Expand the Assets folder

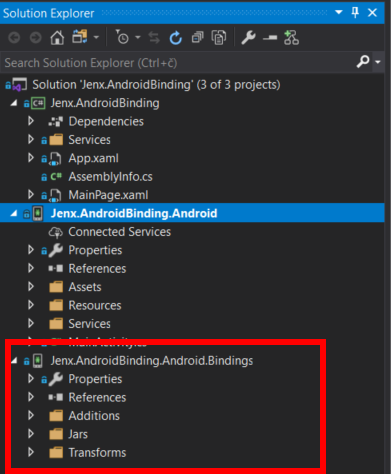tap(31, 286)
